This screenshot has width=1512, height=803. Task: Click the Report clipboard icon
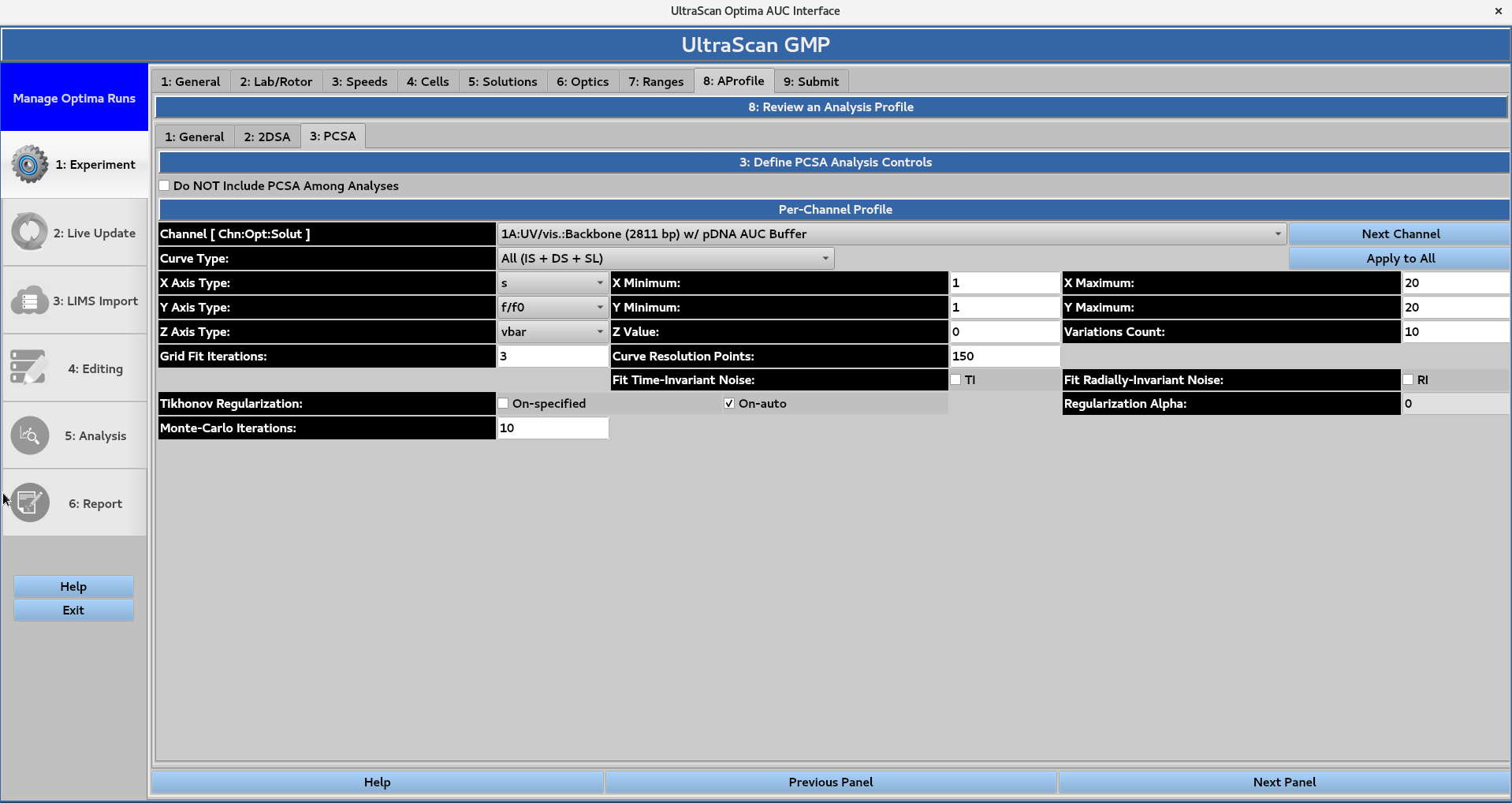(29, 502)
